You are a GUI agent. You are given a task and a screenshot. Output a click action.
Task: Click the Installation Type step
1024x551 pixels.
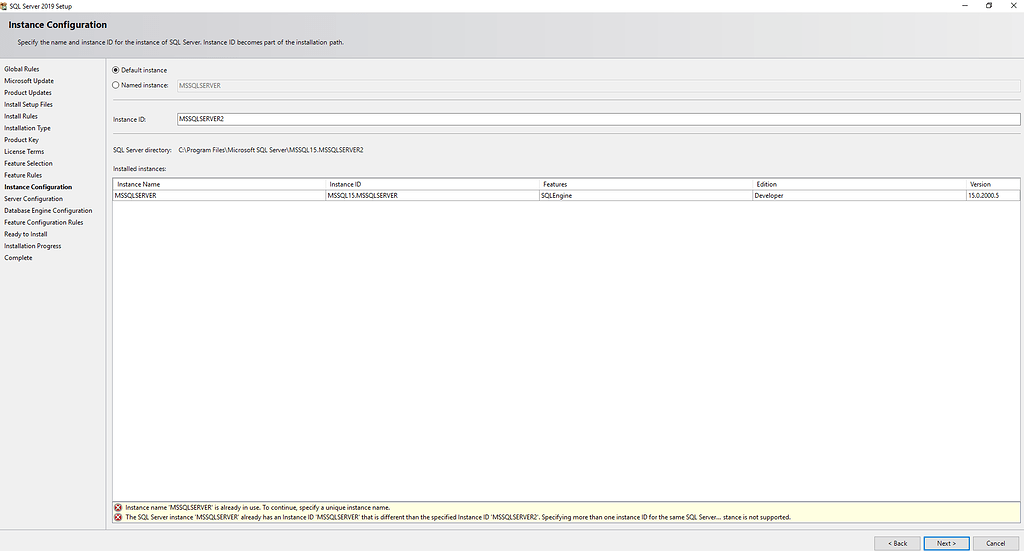[x=27, y=128]
